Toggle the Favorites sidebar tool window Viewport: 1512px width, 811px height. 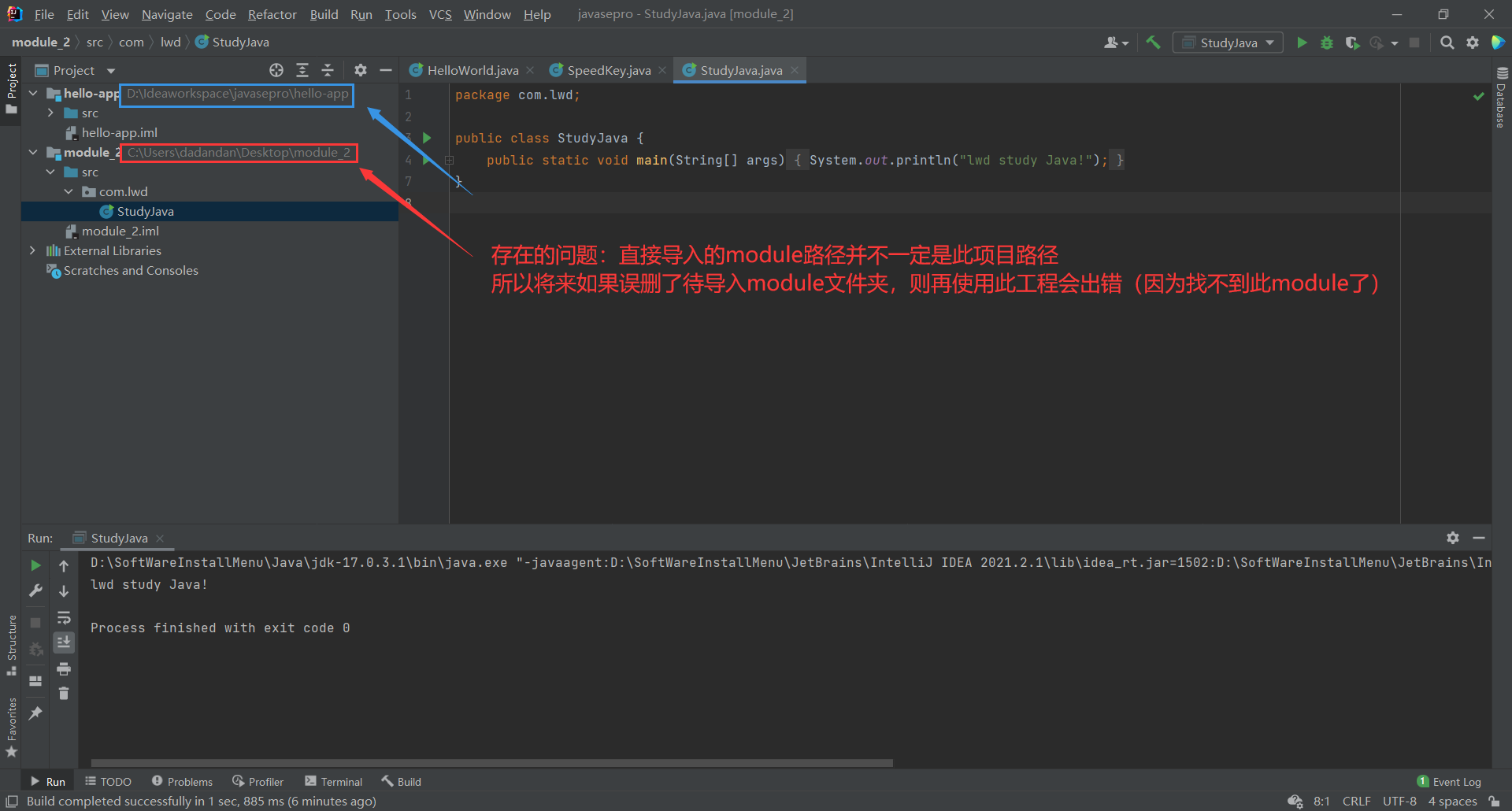click(x=11, y=728)
